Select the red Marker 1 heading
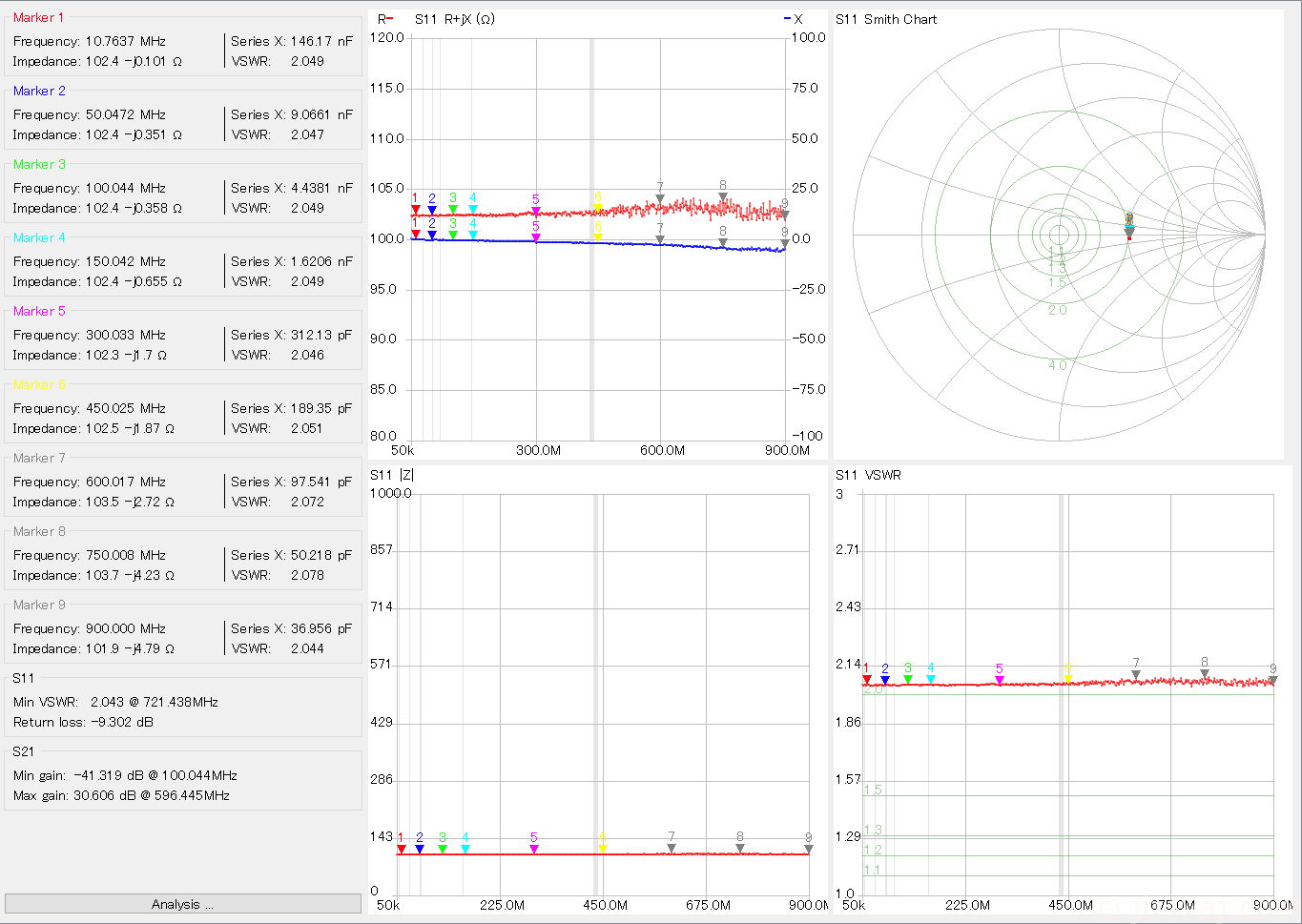This screenshot has width=1302, height=924. [x=39, y=17]
